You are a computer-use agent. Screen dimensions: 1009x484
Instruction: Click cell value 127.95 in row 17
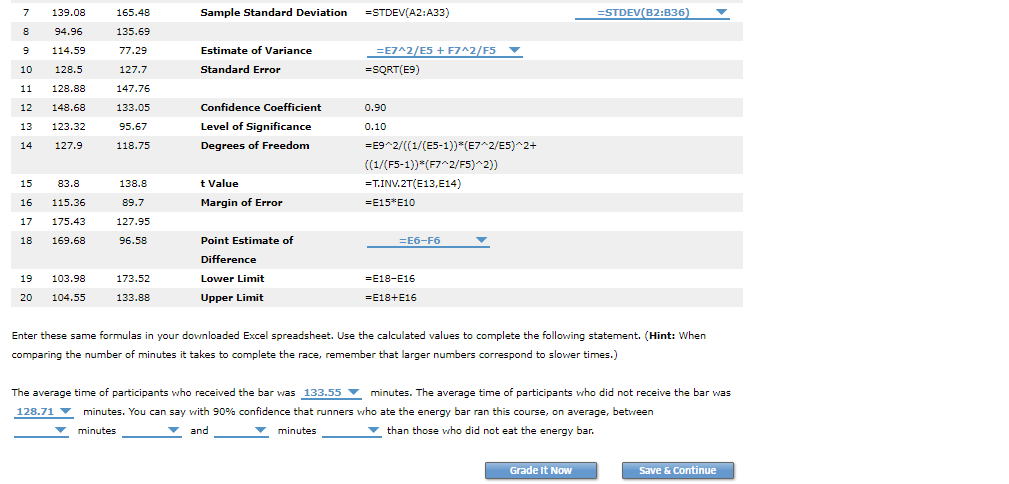click(x=133, y=221)
